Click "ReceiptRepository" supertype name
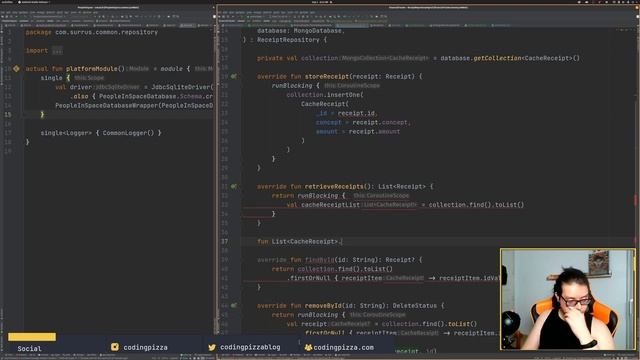The image size is (640, 360). pyautogui.click(x=288, y=40)
